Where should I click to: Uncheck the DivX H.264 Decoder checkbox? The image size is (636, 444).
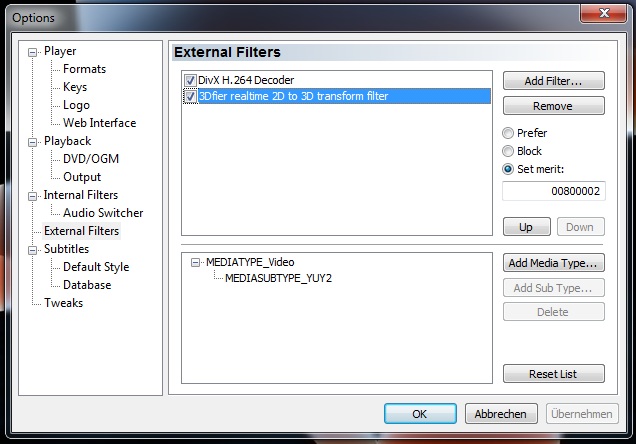(190, 80)
